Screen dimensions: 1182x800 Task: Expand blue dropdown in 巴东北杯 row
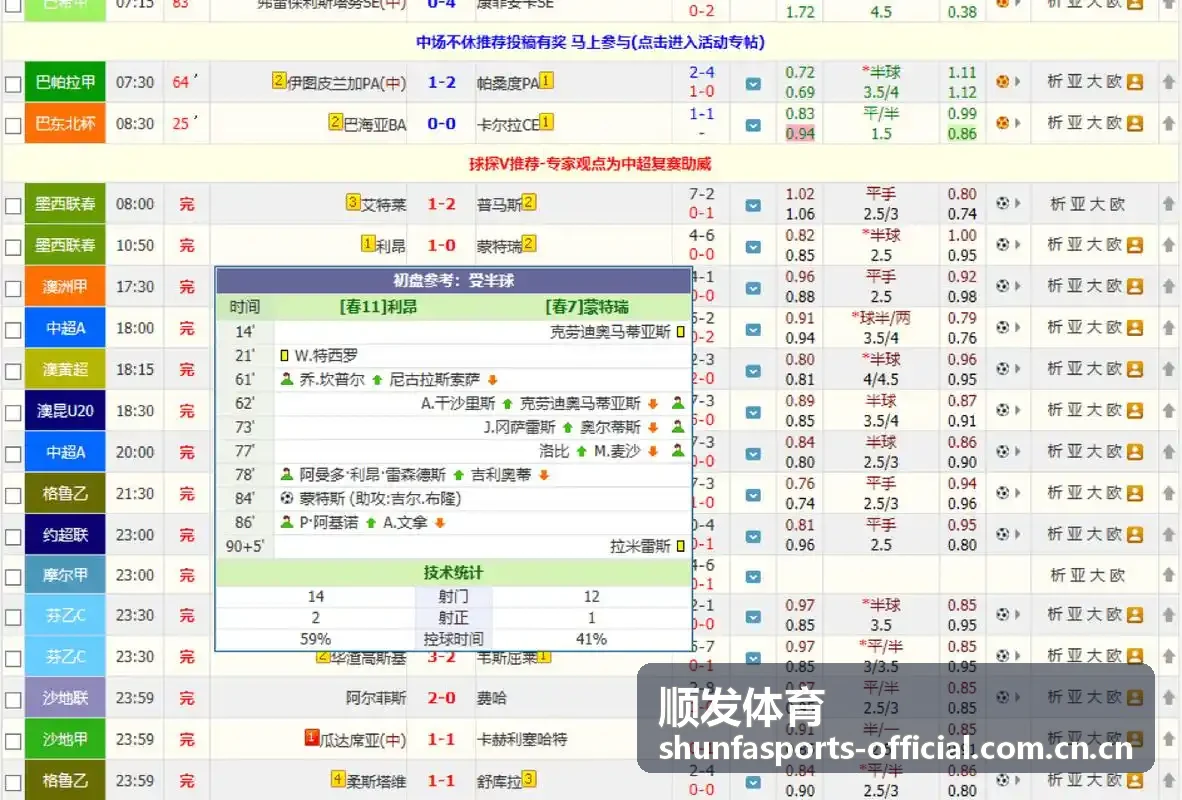[x=752, y=125]
